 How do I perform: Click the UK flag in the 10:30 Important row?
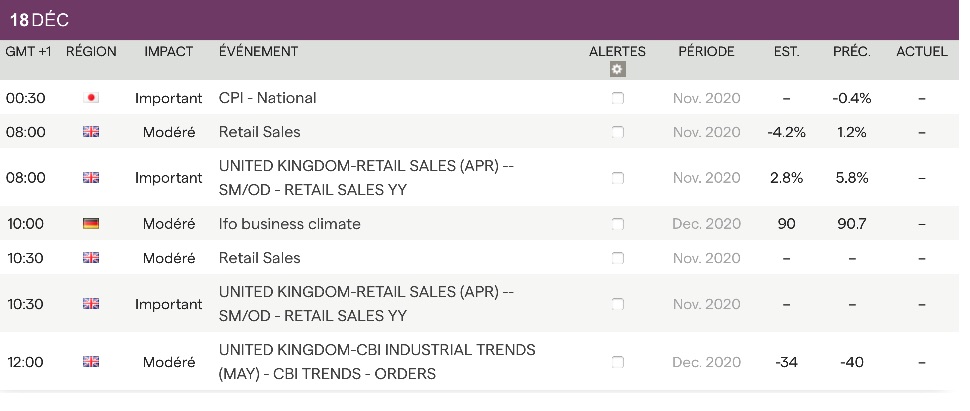pyautogui.click(x=91, y=304)
